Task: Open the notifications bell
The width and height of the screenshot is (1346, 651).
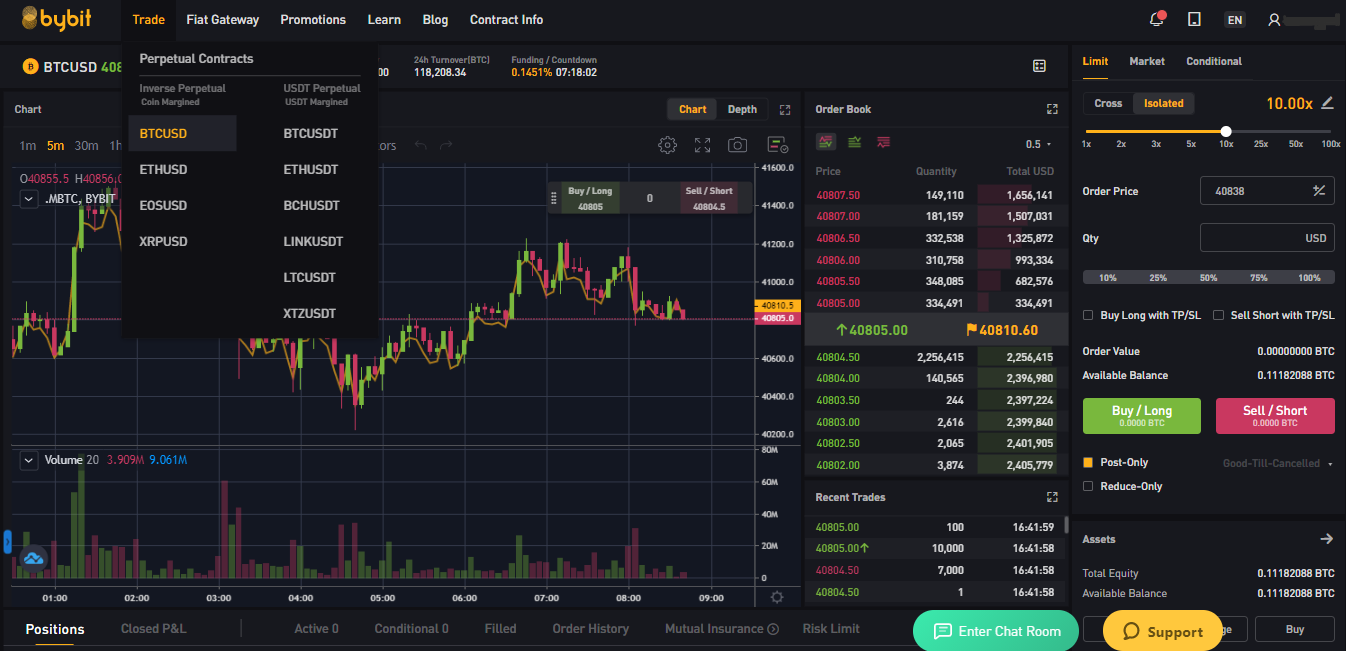Action: click(x=1157, y=19)
